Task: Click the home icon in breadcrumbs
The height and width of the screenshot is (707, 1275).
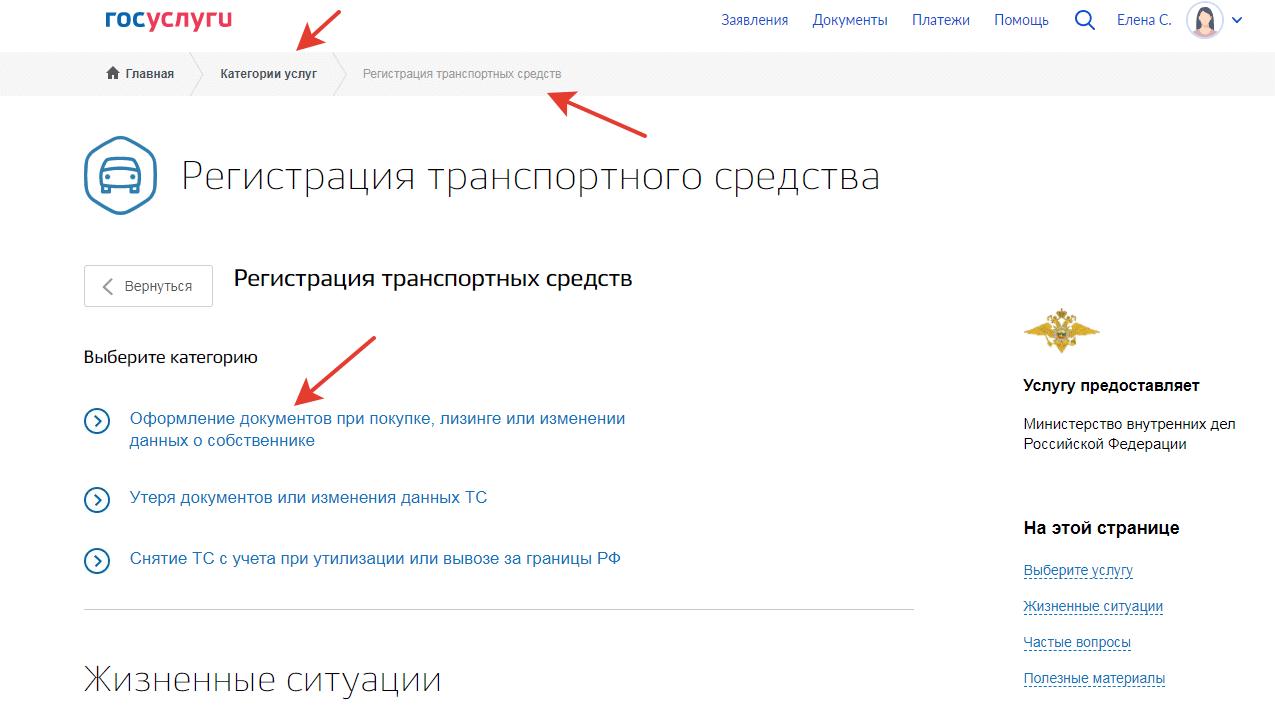Action: [x=113, y=73]
